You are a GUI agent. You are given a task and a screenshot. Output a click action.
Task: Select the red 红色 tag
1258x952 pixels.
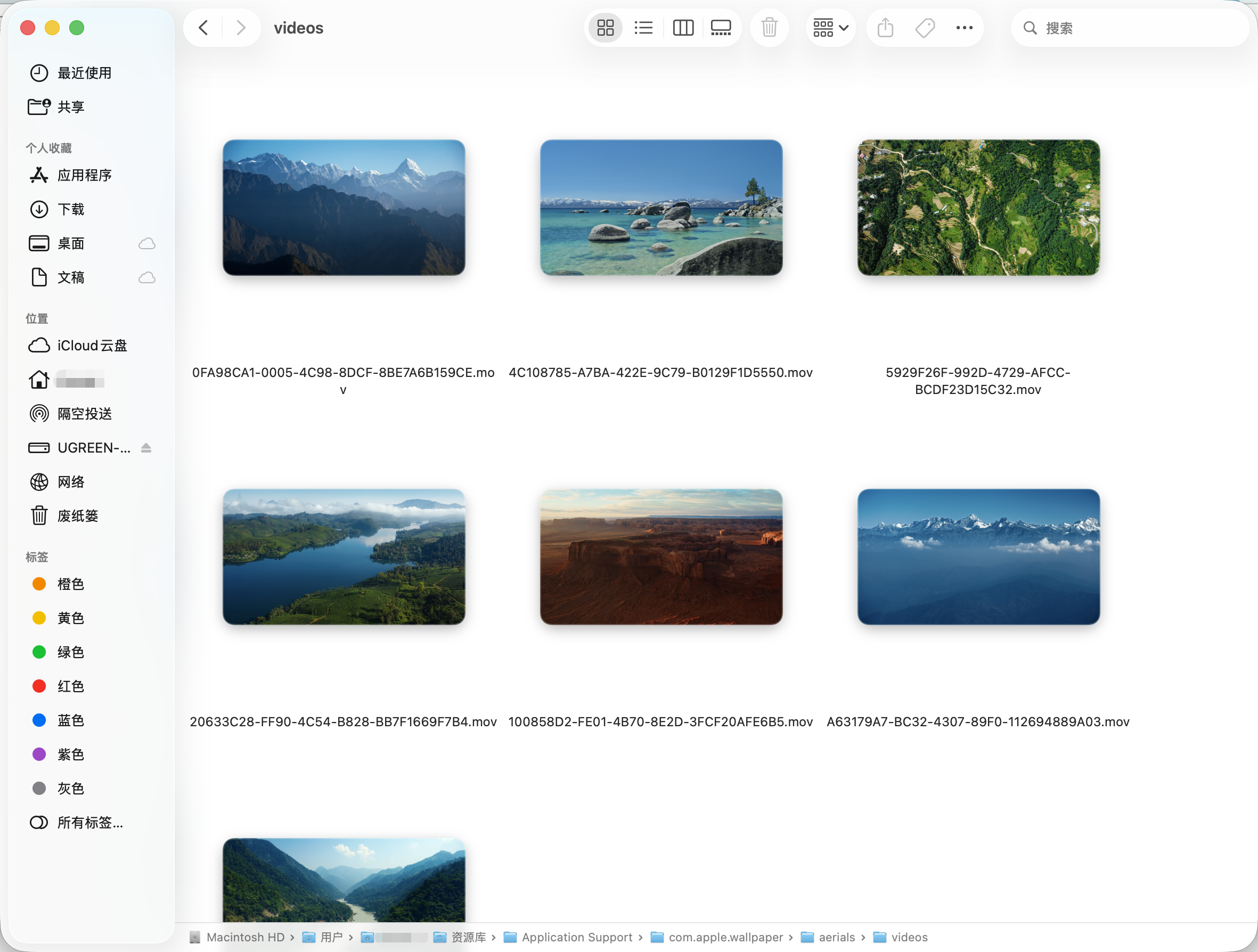tap(70, 686)
